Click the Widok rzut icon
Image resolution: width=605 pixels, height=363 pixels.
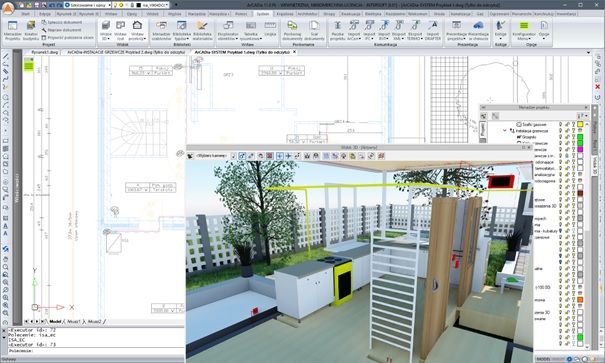[x=120, y=30]
